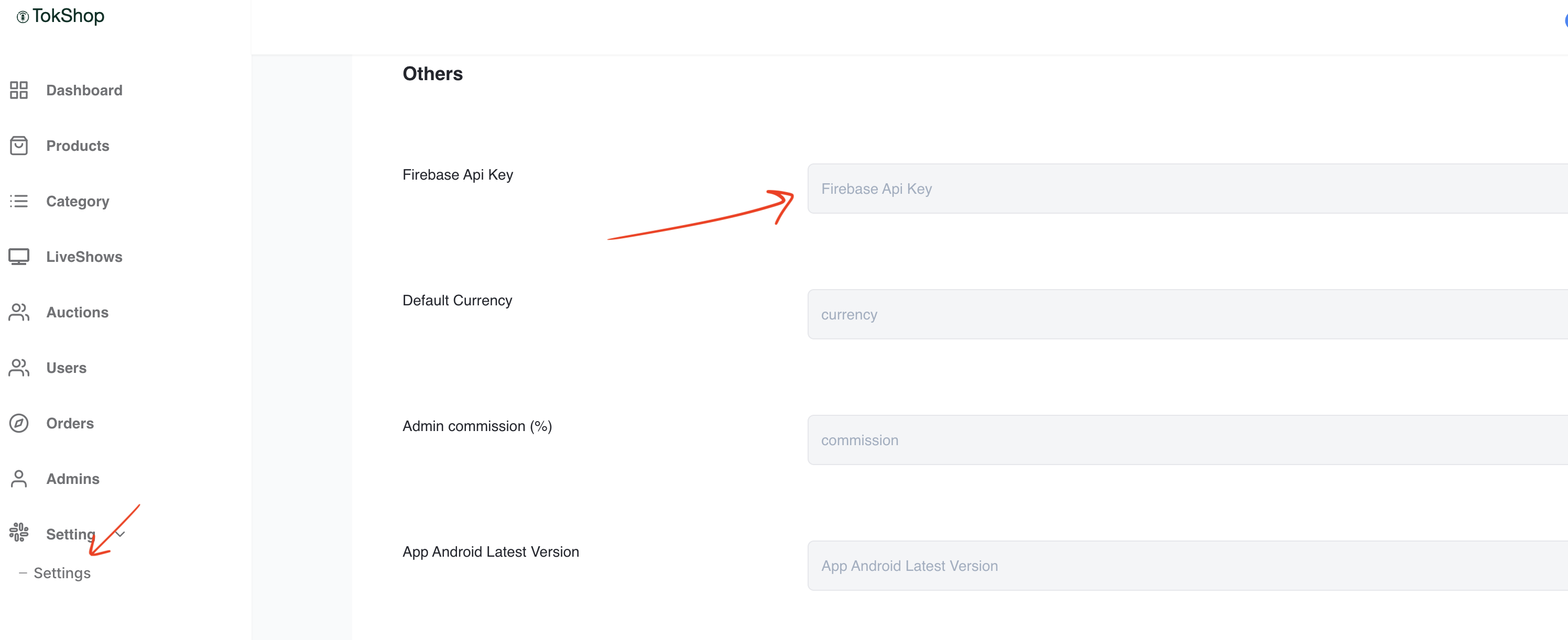The height and width of the screenshot is (640, 1568).
Task: Click the Users people icon
Action: tap(19, 368)
